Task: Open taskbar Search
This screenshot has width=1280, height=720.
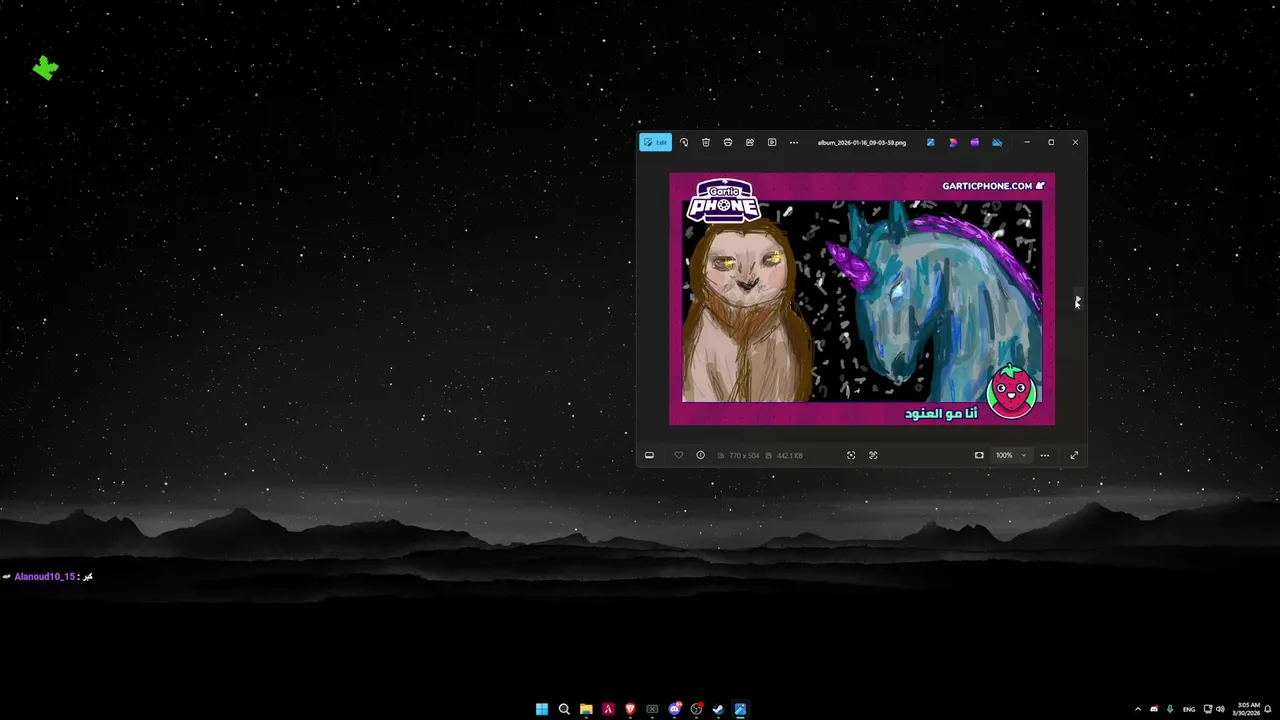Action: click(x=564, y=709)
